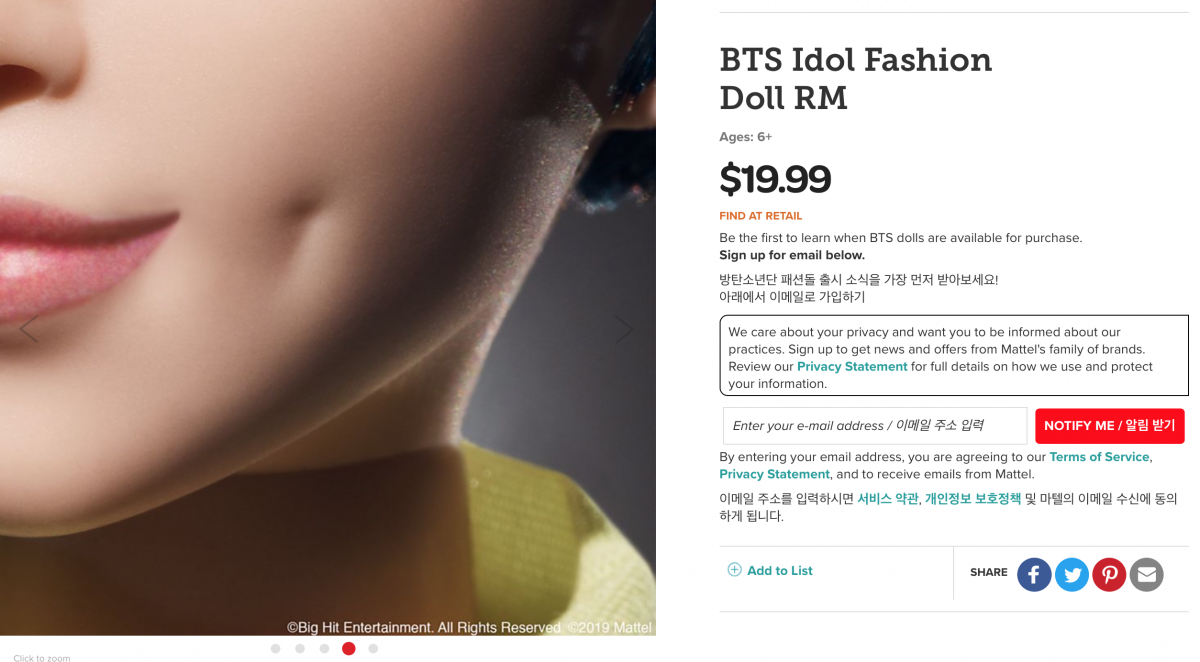Pin the doll on Pinterest
The image size is (1200, 662).
point(1109,575)
